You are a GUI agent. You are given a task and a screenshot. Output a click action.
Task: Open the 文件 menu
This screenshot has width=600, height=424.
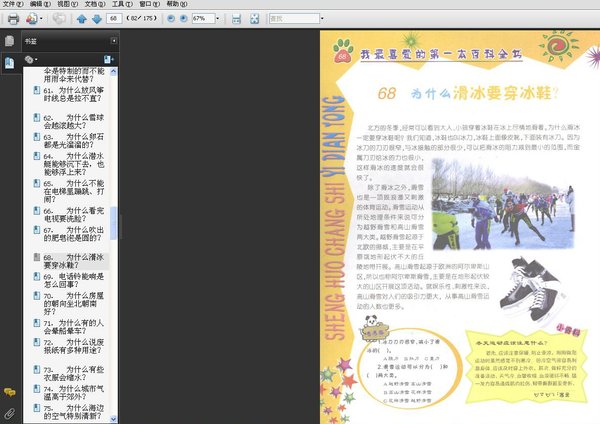coord(13,4)
